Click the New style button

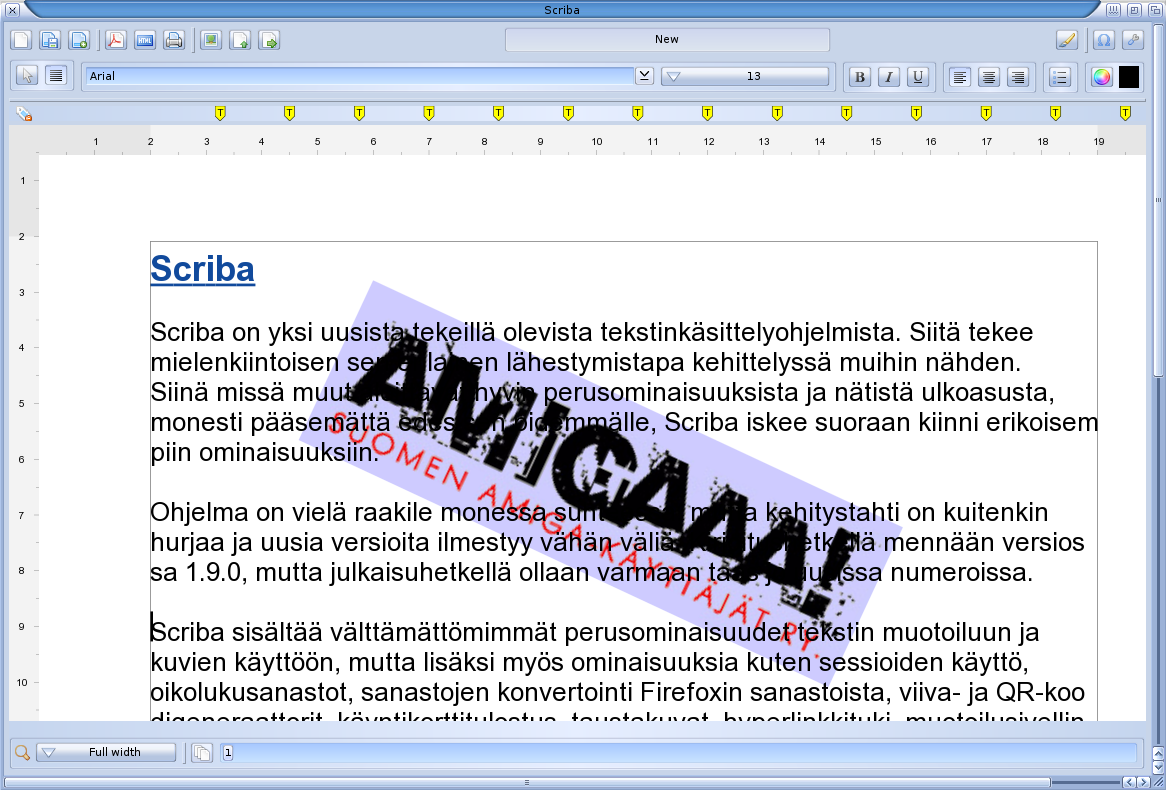point(667,39)
